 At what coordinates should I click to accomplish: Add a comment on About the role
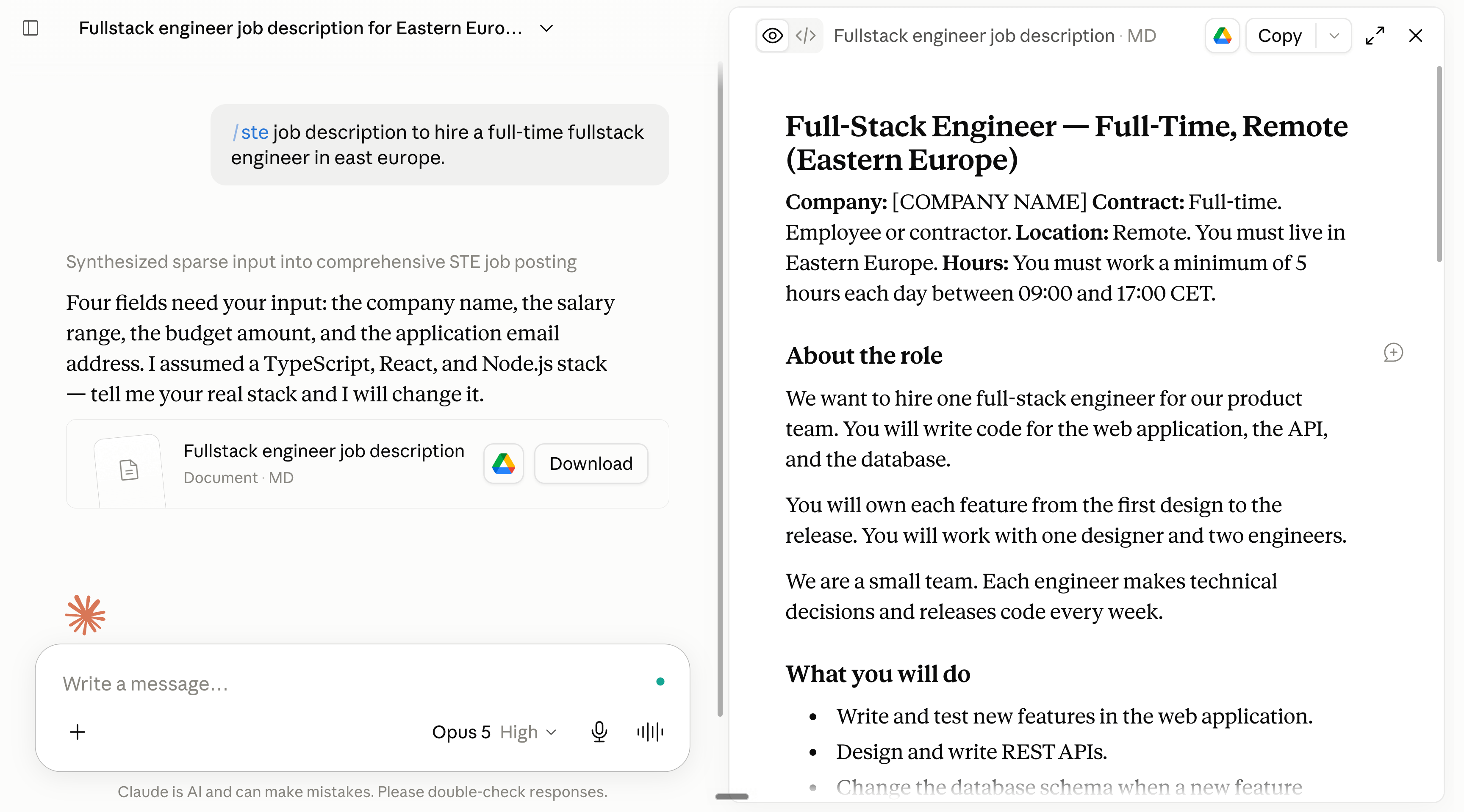(1393, 353)
